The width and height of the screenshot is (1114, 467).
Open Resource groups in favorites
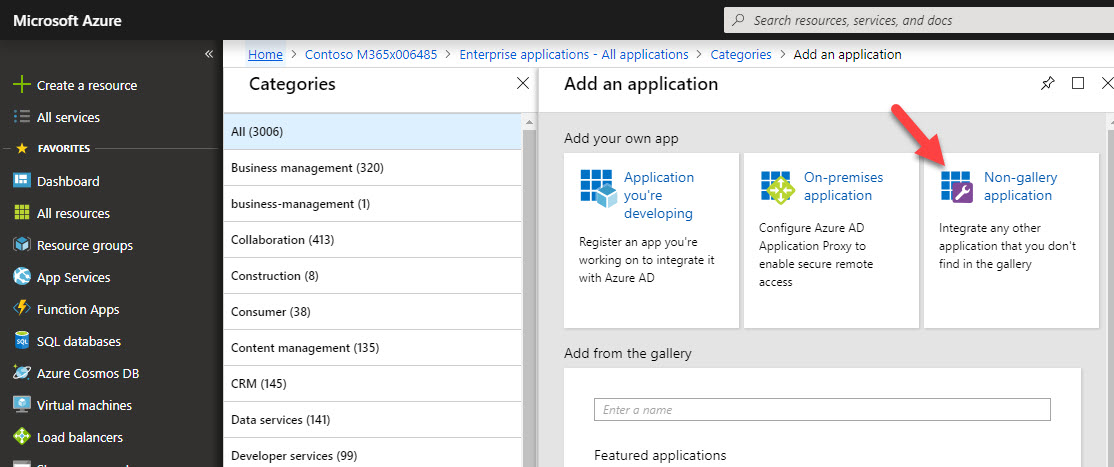(x=85, y=245)
